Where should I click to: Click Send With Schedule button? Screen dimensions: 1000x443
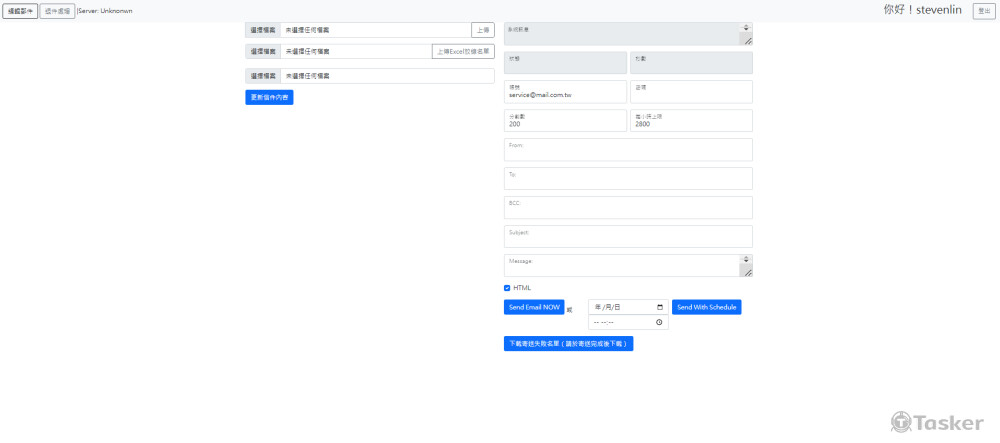[706, 307]
